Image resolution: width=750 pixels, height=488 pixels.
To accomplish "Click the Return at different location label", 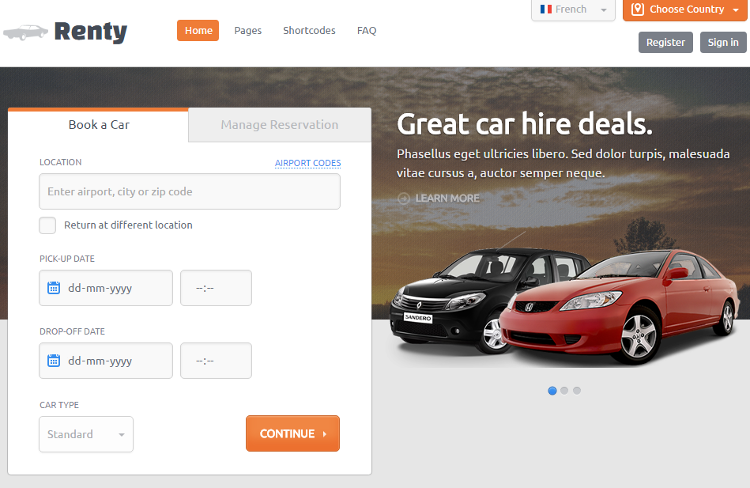I will point(128,225).
